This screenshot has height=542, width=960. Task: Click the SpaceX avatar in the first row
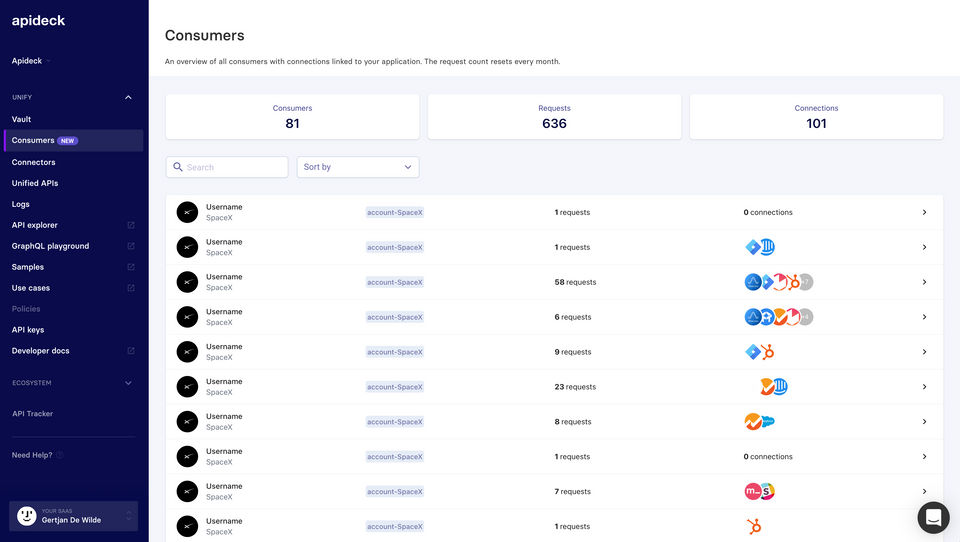click(x=187, y=212)
